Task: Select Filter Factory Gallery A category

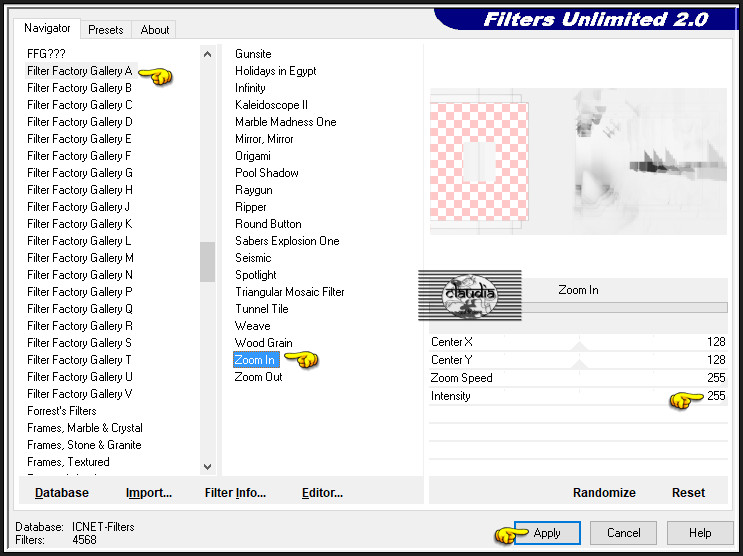Action: (x=80, y=71)
